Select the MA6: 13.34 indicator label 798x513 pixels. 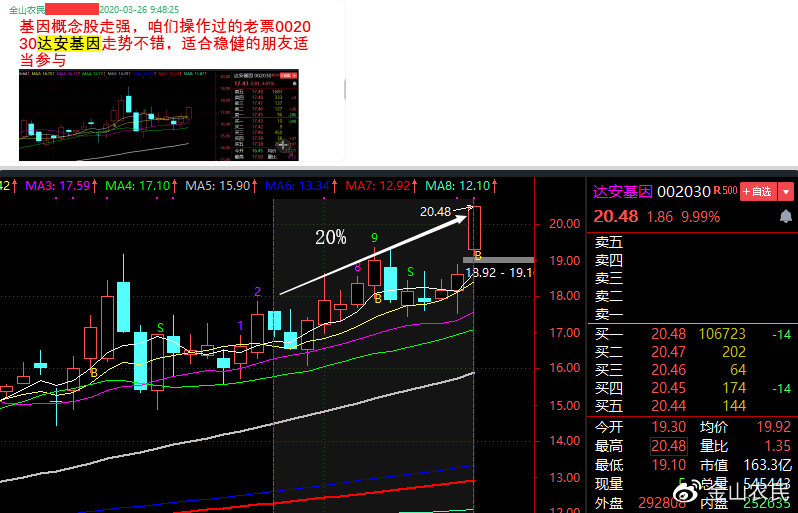click(301, 186)
